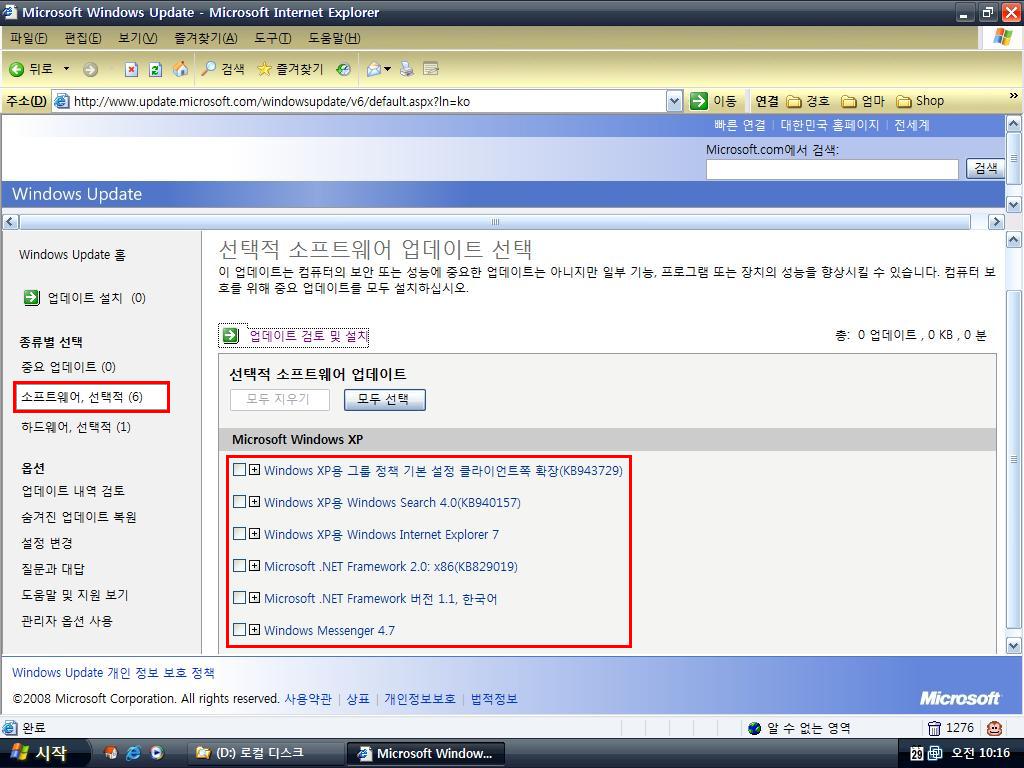Open the 경호 links folder
This screenshot has height=768, width=1024.
pos(808,101)
